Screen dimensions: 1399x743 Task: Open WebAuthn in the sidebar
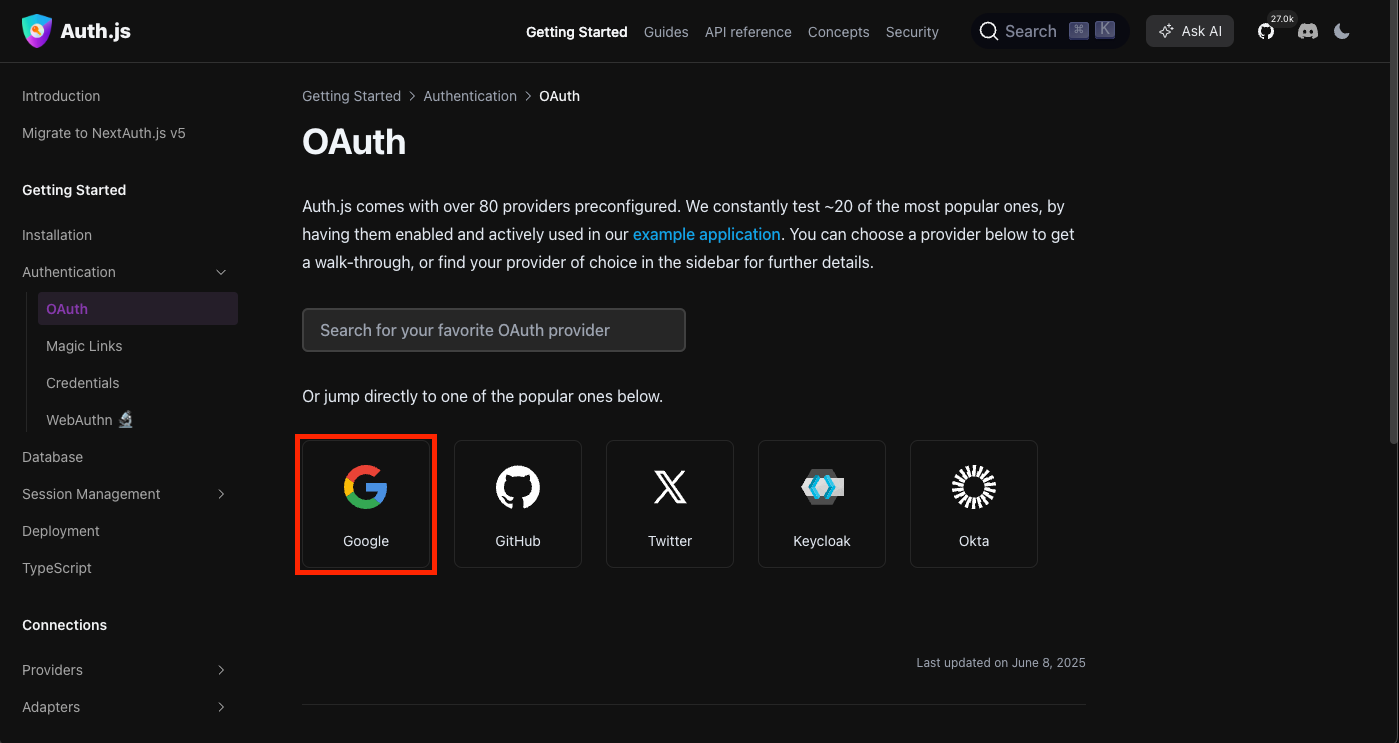(x=89, y=420)
